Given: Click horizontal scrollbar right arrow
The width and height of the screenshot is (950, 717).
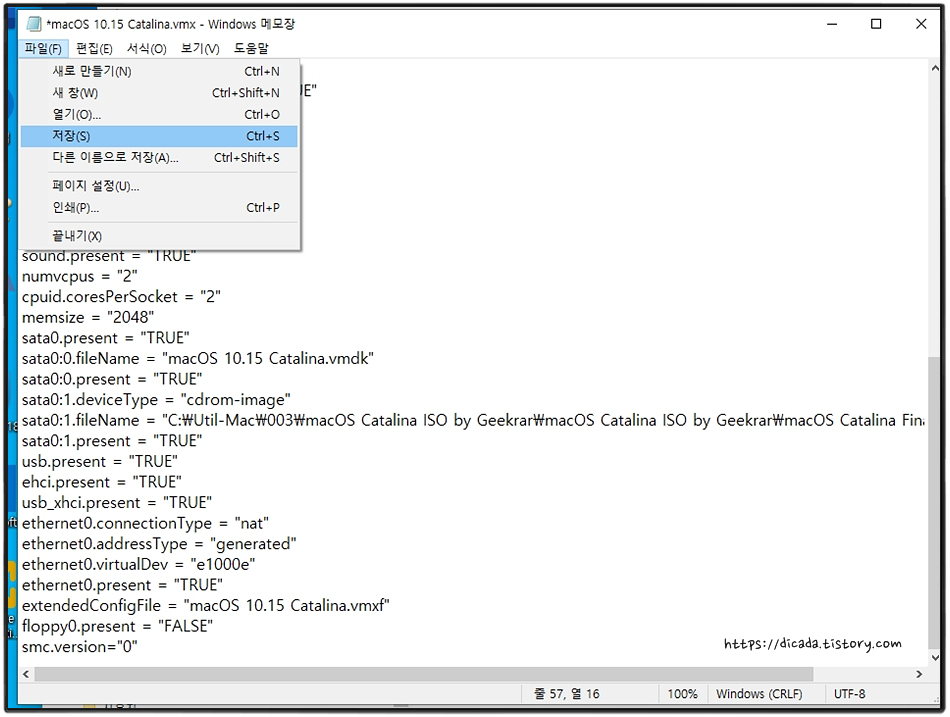Looking at the screenshot, I should pyautogui.click(x=919, y=674).
